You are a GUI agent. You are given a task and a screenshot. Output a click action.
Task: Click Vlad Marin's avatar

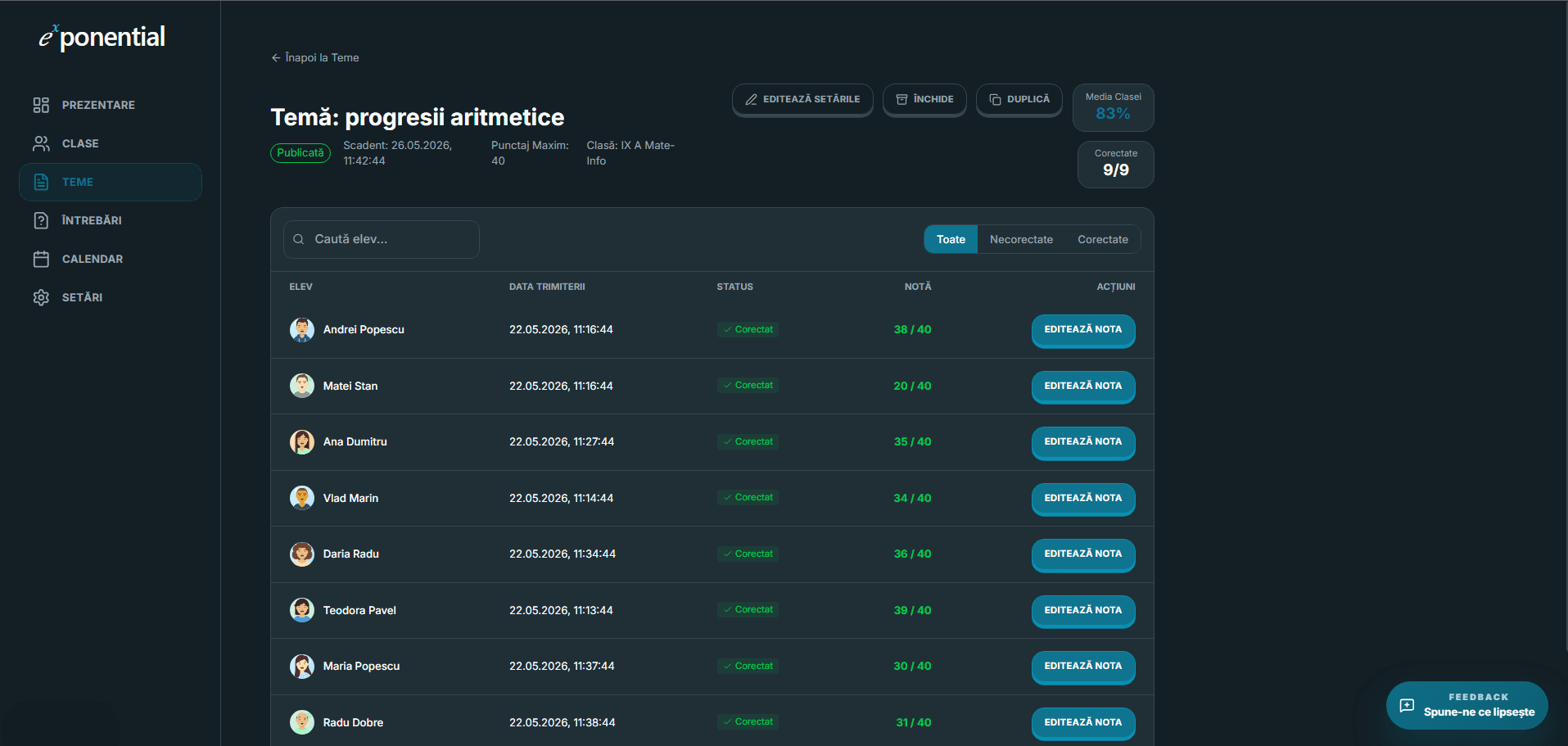tap(302, 498)
